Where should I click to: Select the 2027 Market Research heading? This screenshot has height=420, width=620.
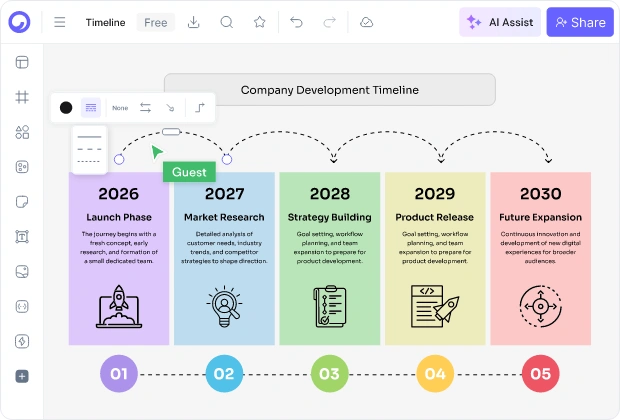coord(224,217)
